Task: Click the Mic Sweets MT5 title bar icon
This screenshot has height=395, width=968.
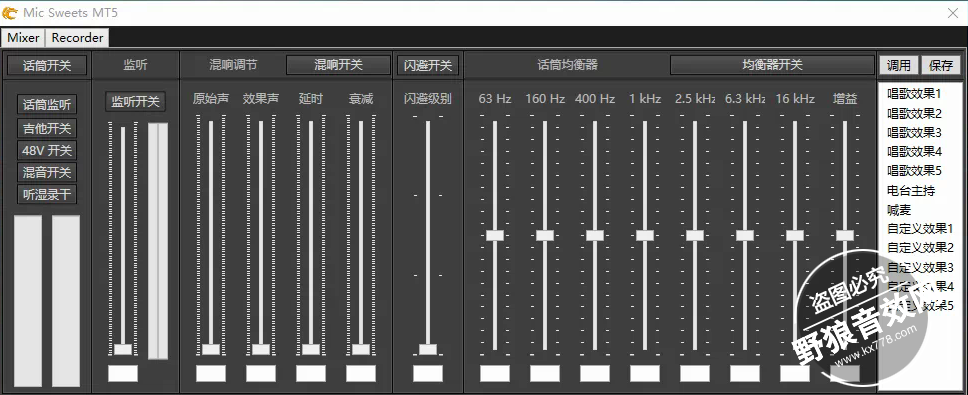Action: pos(9,12)
